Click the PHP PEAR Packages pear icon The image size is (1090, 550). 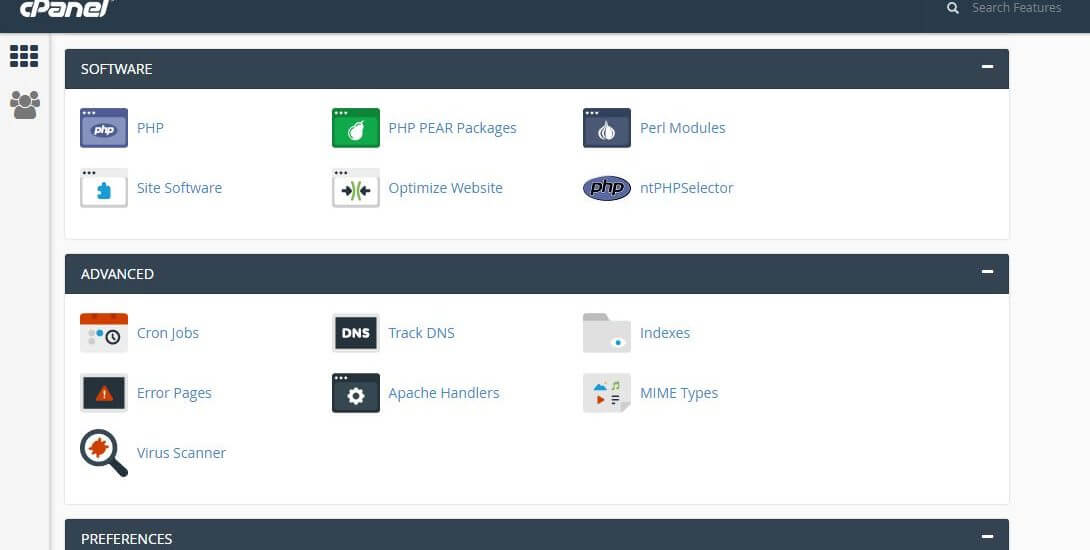[x=355, y=128]
